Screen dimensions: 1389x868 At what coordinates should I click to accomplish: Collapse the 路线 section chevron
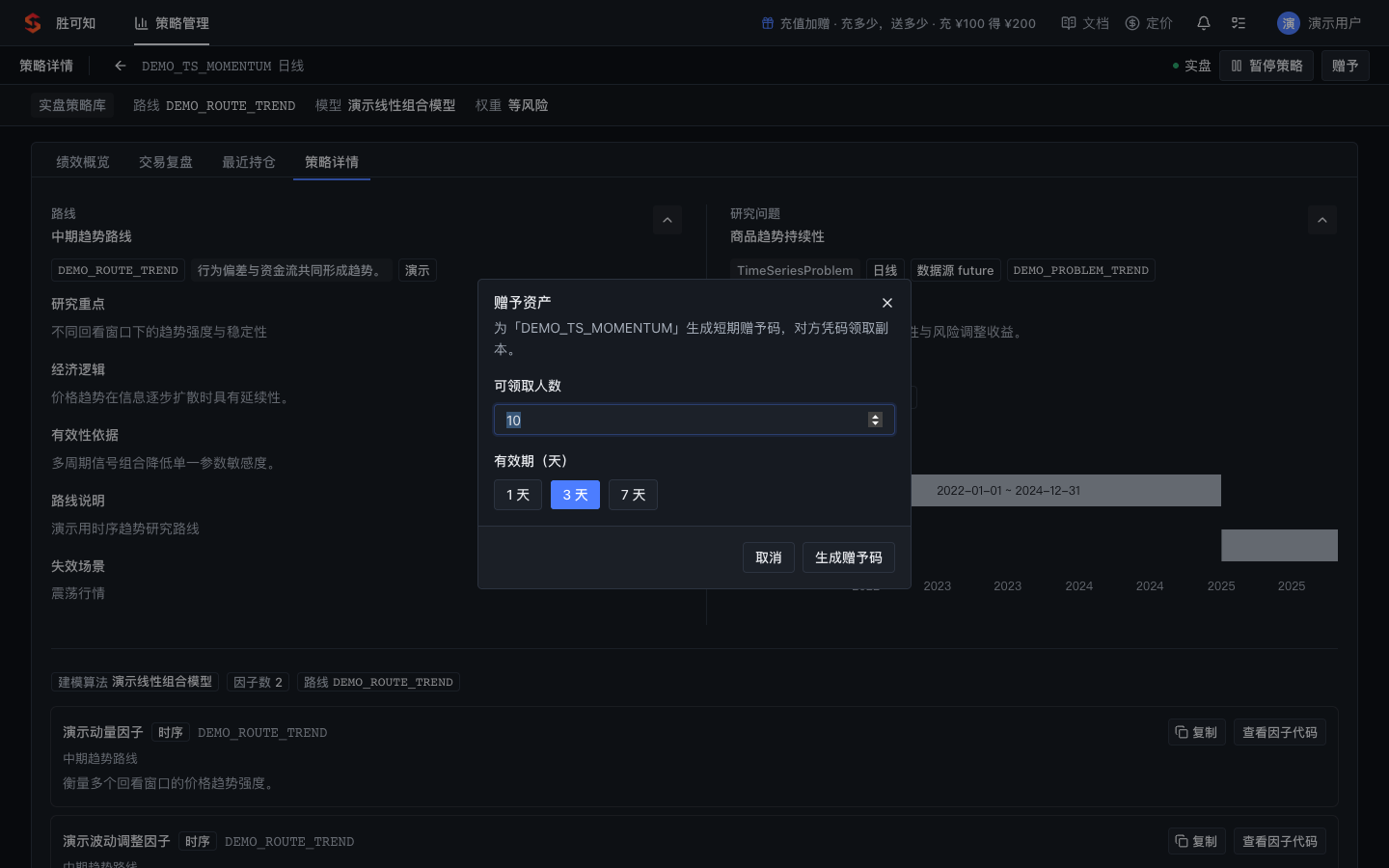667,220
